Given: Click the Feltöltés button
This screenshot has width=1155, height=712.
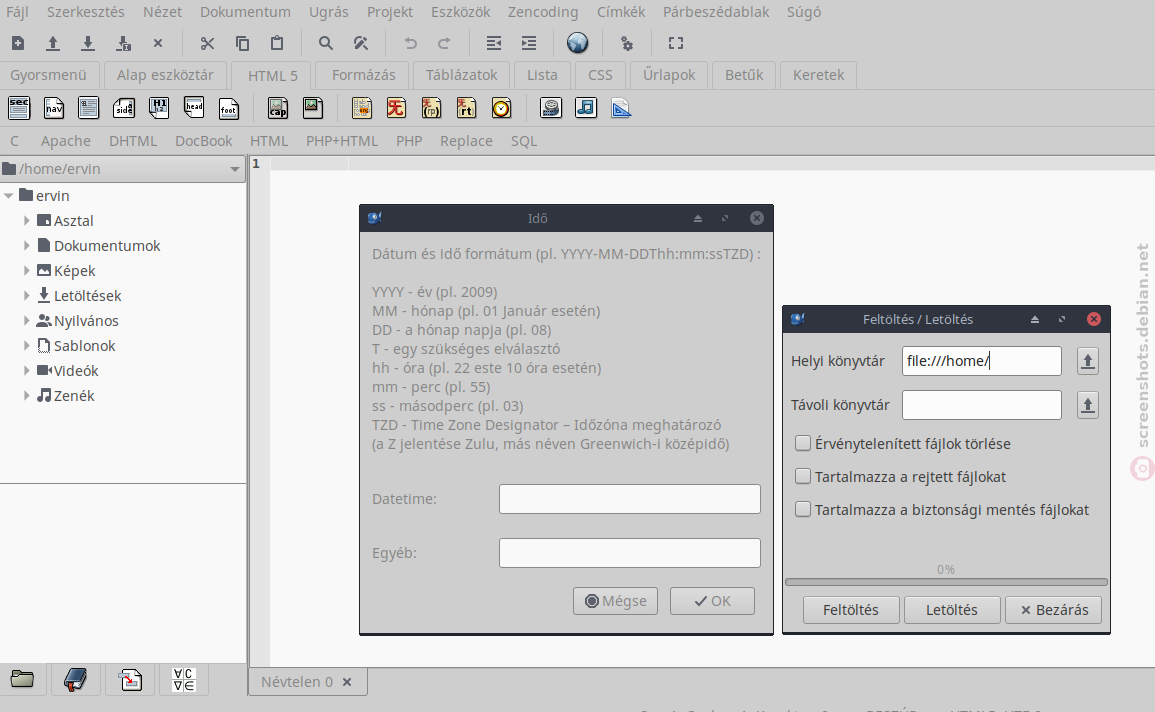Looking at the screenshot, I should (x=851, y=610).
